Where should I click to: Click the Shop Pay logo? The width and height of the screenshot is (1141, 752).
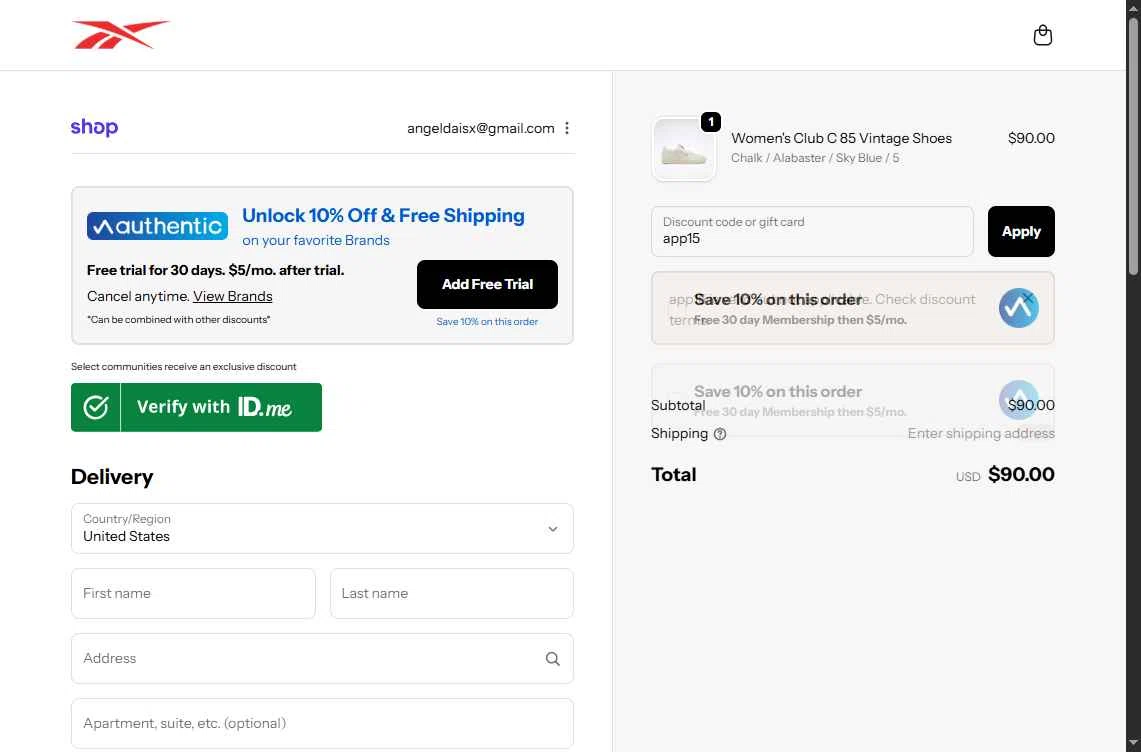click(x=94, y=127)
